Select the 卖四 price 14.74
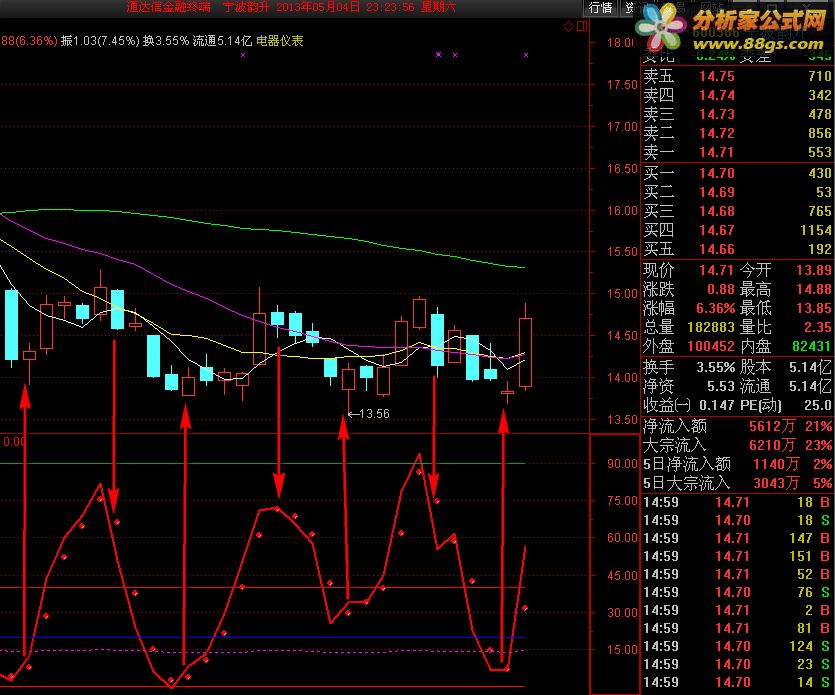Screen dimensions: 835x695 point(717,95)
